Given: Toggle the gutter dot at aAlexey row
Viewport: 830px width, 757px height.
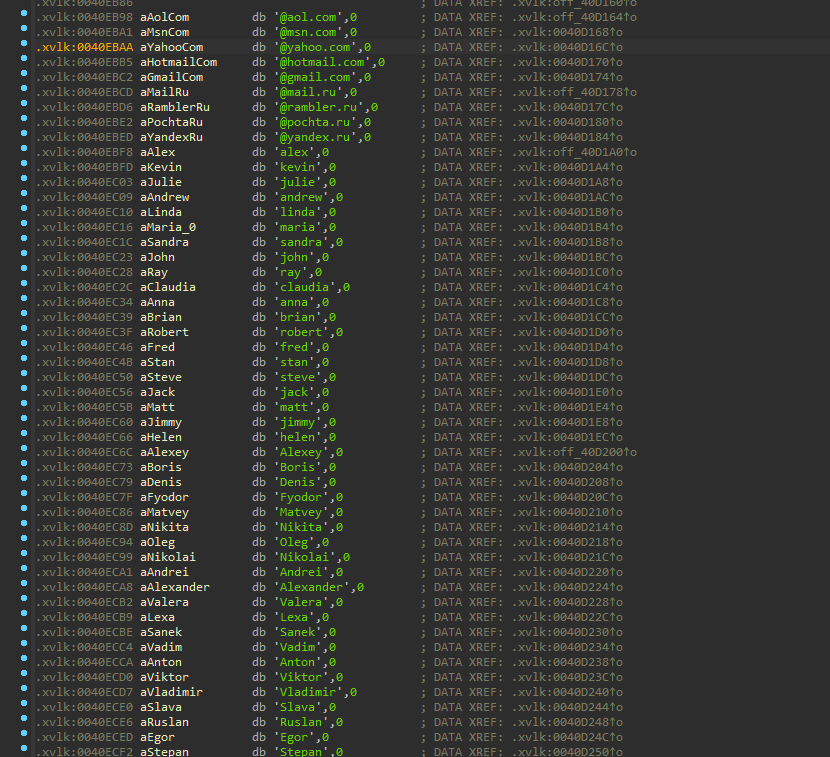Looking at the screenshot, I should (x=24, y=452).
